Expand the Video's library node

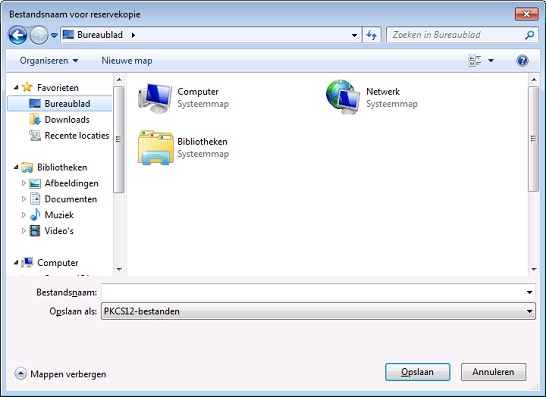point(23,231)
